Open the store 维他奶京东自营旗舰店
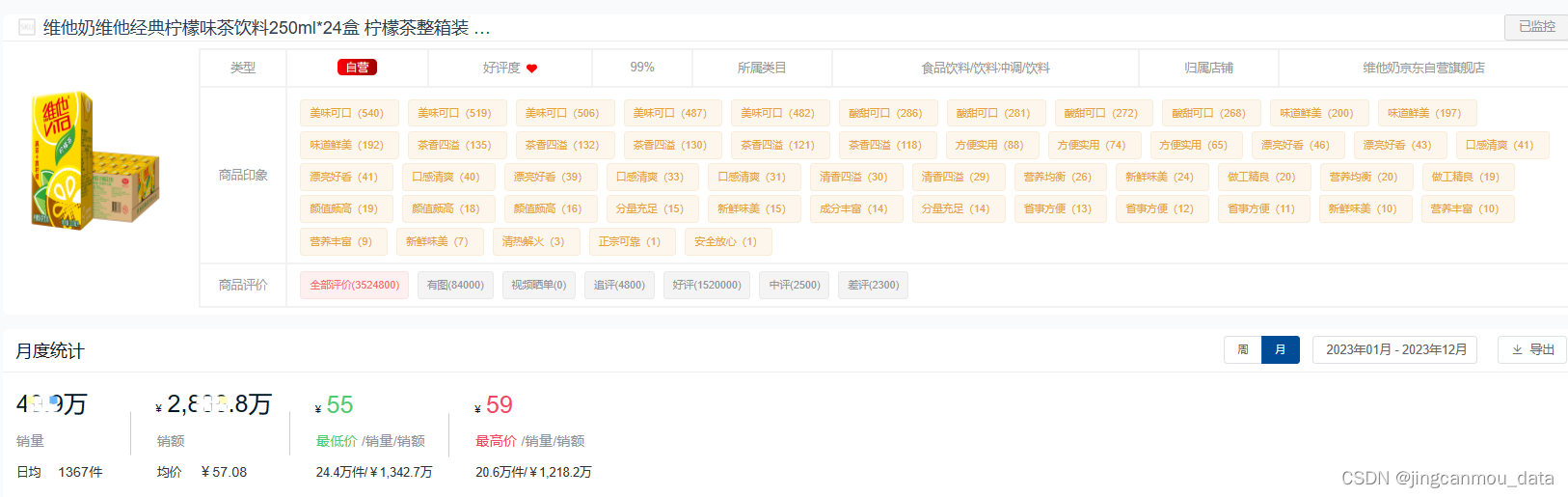1568x497 pixels. (1423, 68)
